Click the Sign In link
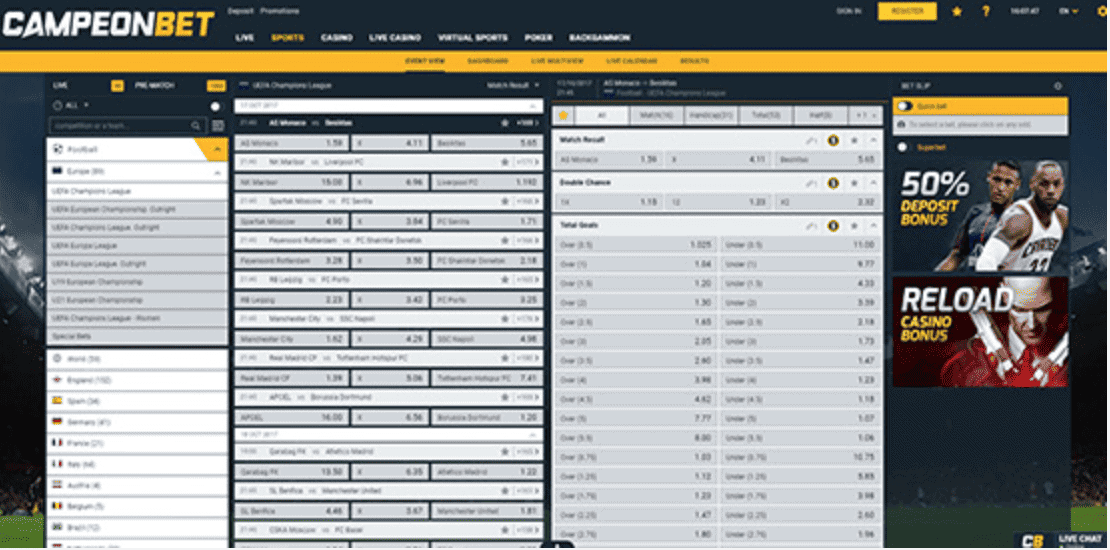This screenshot has height=550, width=1110. tap(849, 11)
